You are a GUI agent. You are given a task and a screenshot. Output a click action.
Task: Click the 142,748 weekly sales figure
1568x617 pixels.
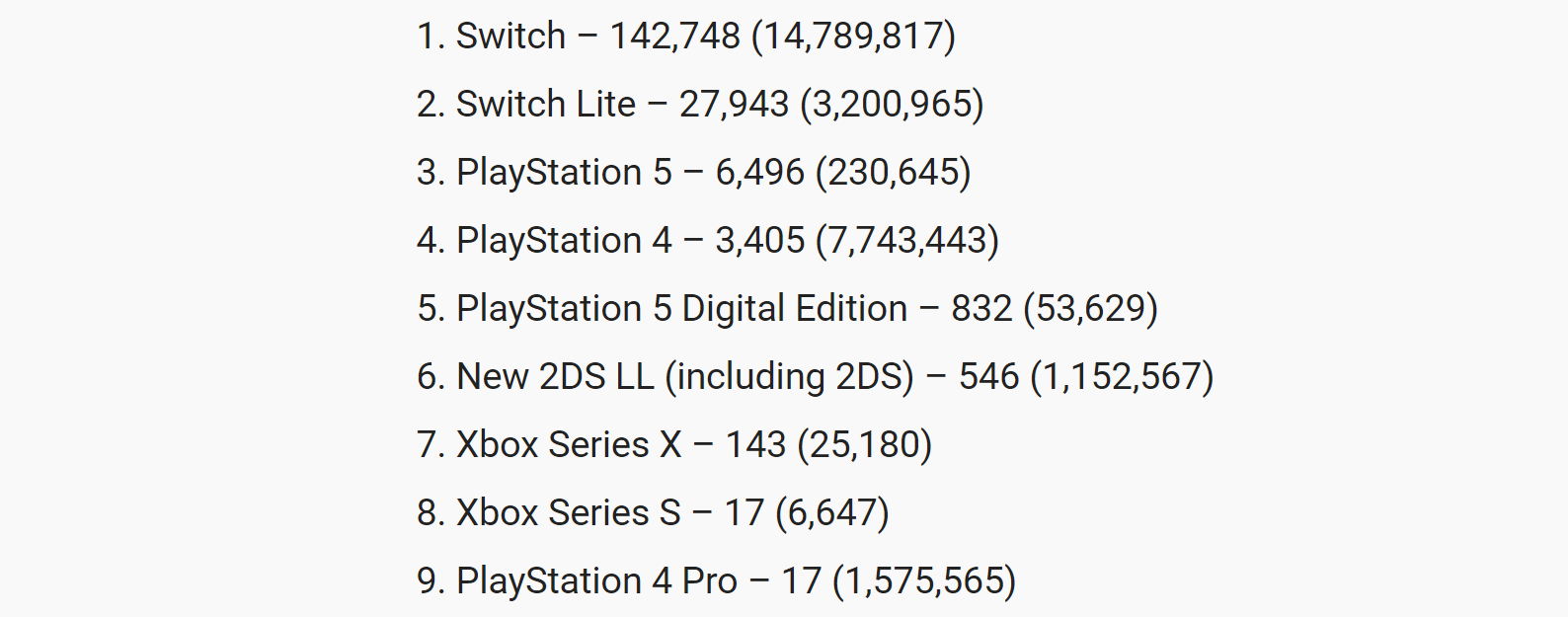point(674,37)
